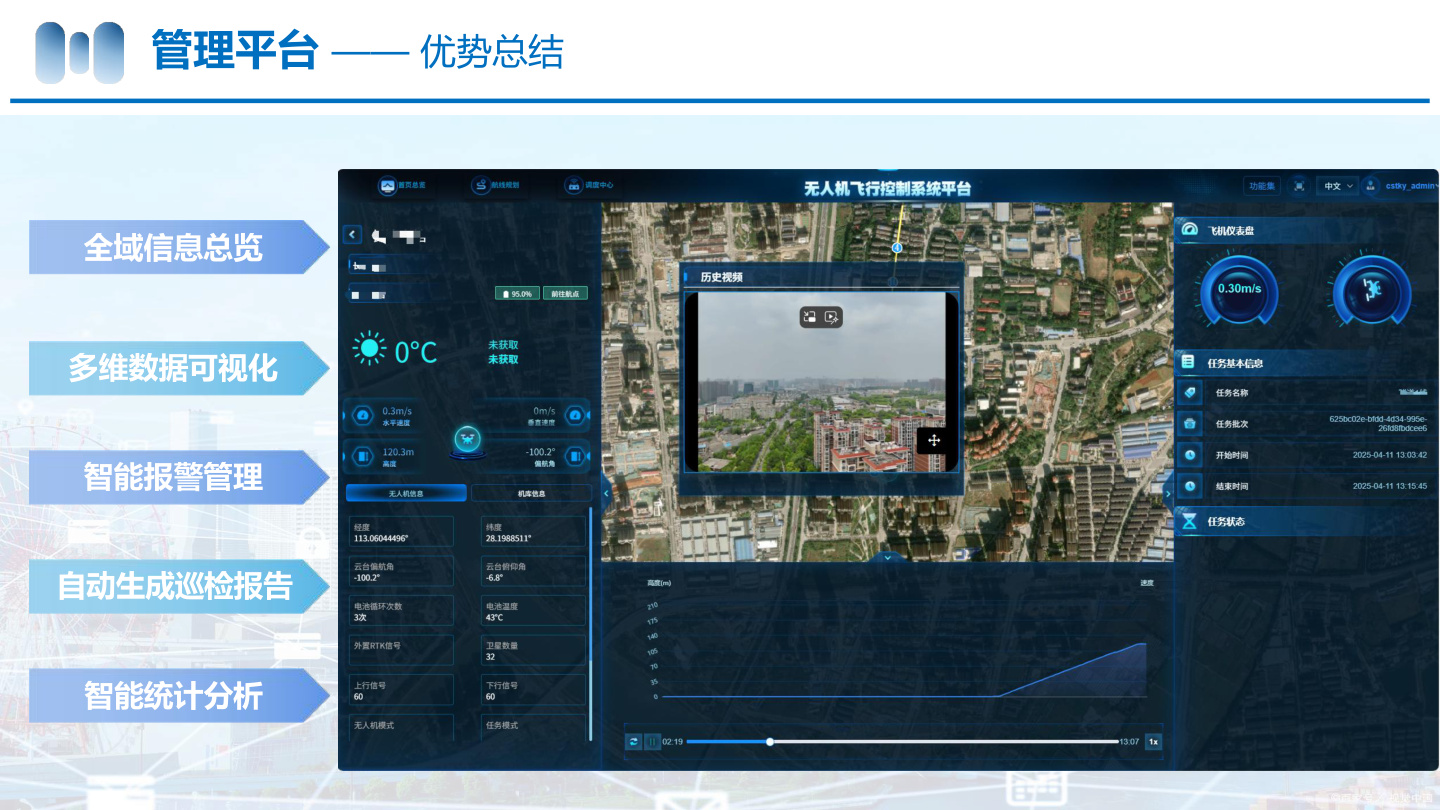
Task: Switch to 机库信息 tab
Action: pos(531,493)
